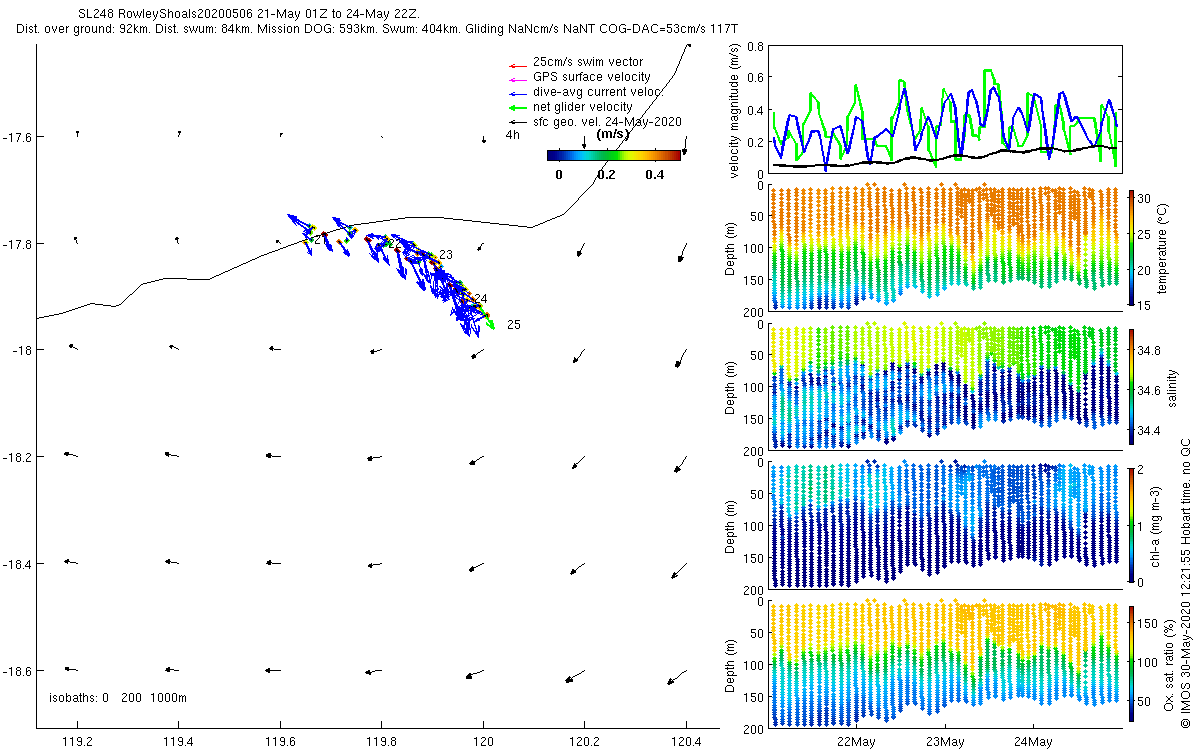Viewport: 1200px width, 750px height.
Task: Click the '-18.4' latitude tick on the map
Action: (x=18, y=564)
